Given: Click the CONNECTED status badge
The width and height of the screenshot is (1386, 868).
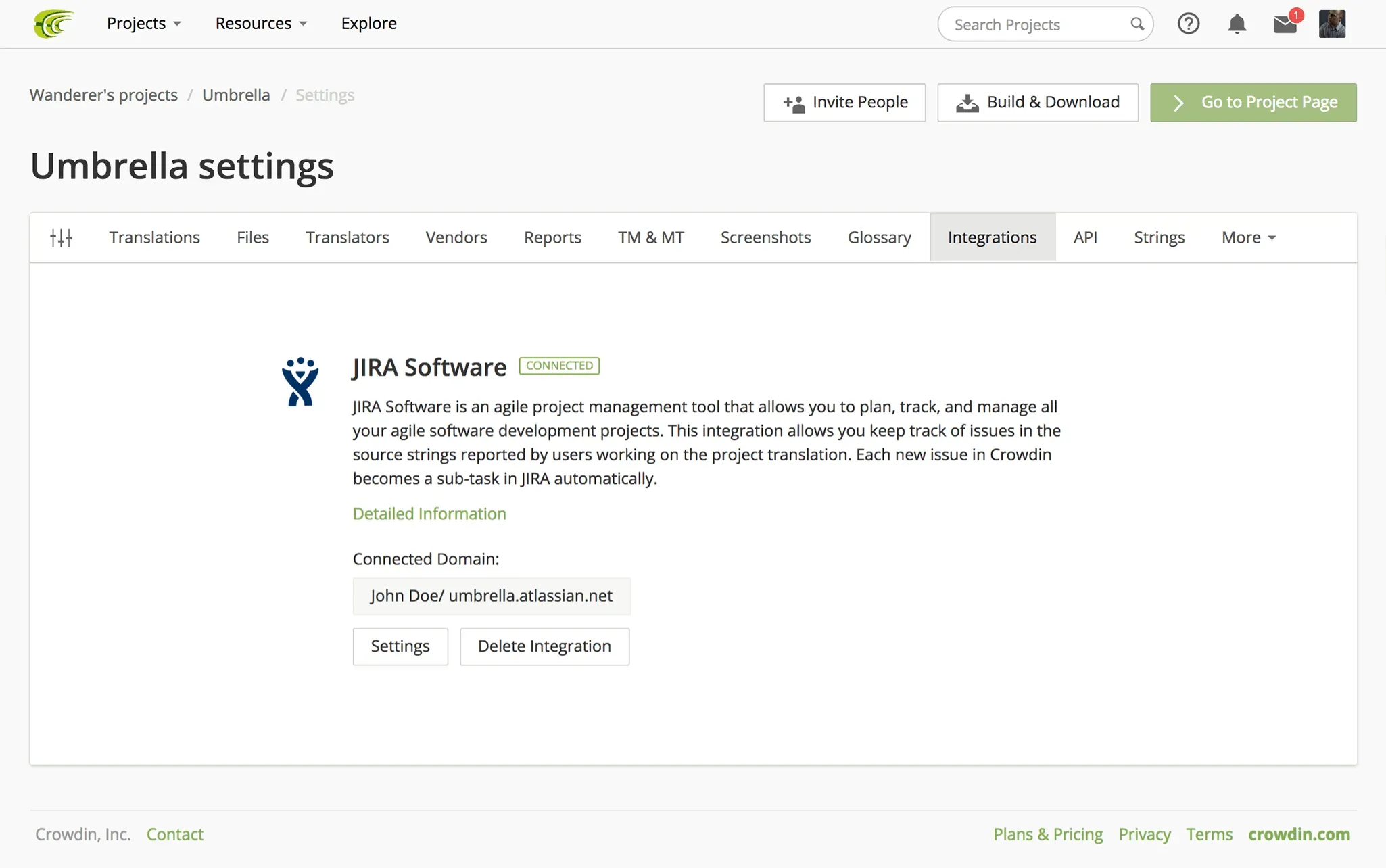Looking at the screenshot, I should 559,366.
